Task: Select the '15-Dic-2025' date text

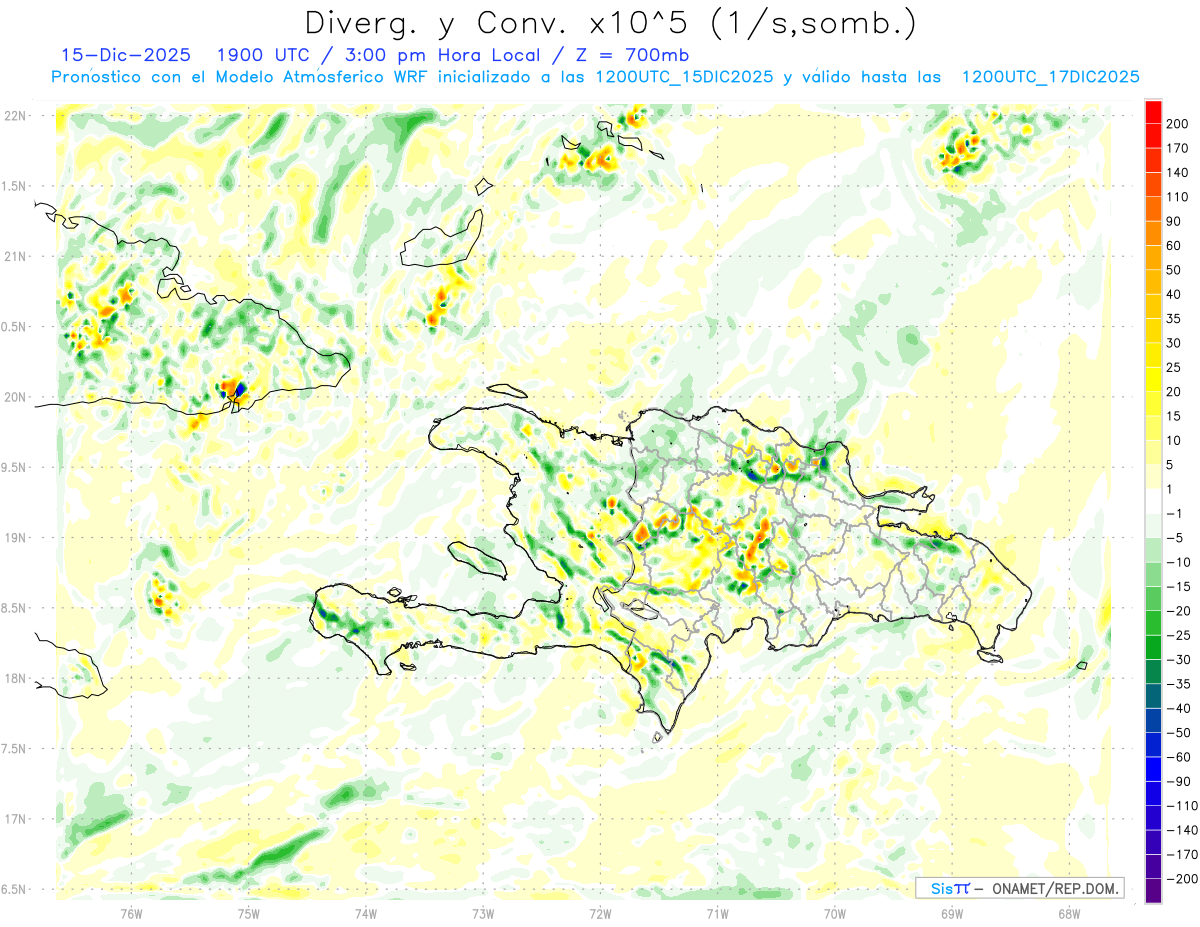Action: tap(126, 55)
